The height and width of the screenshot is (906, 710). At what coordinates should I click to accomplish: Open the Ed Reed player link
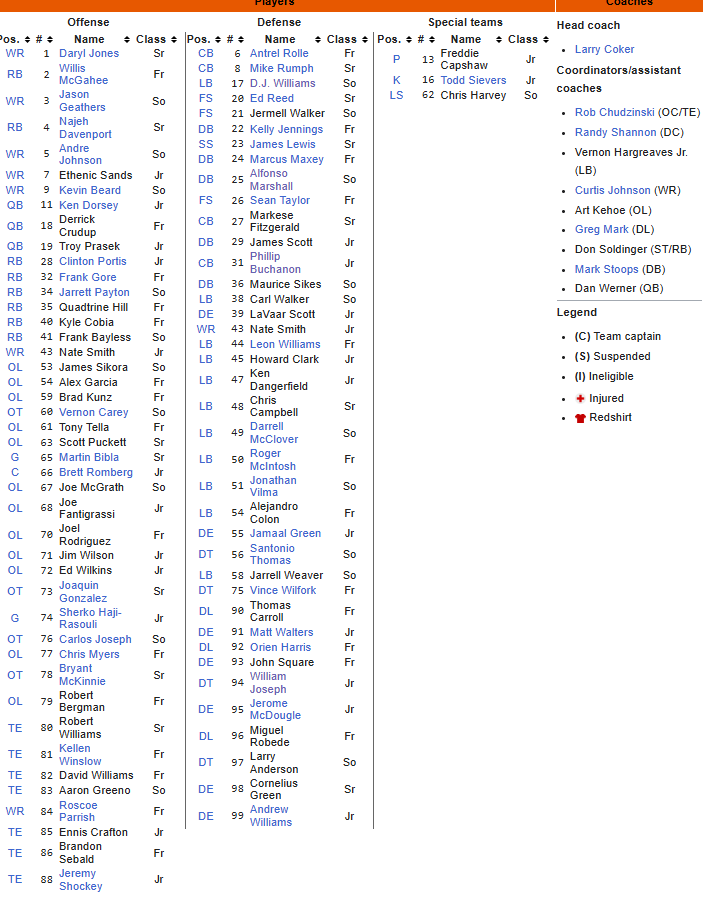tap(271, 98)
